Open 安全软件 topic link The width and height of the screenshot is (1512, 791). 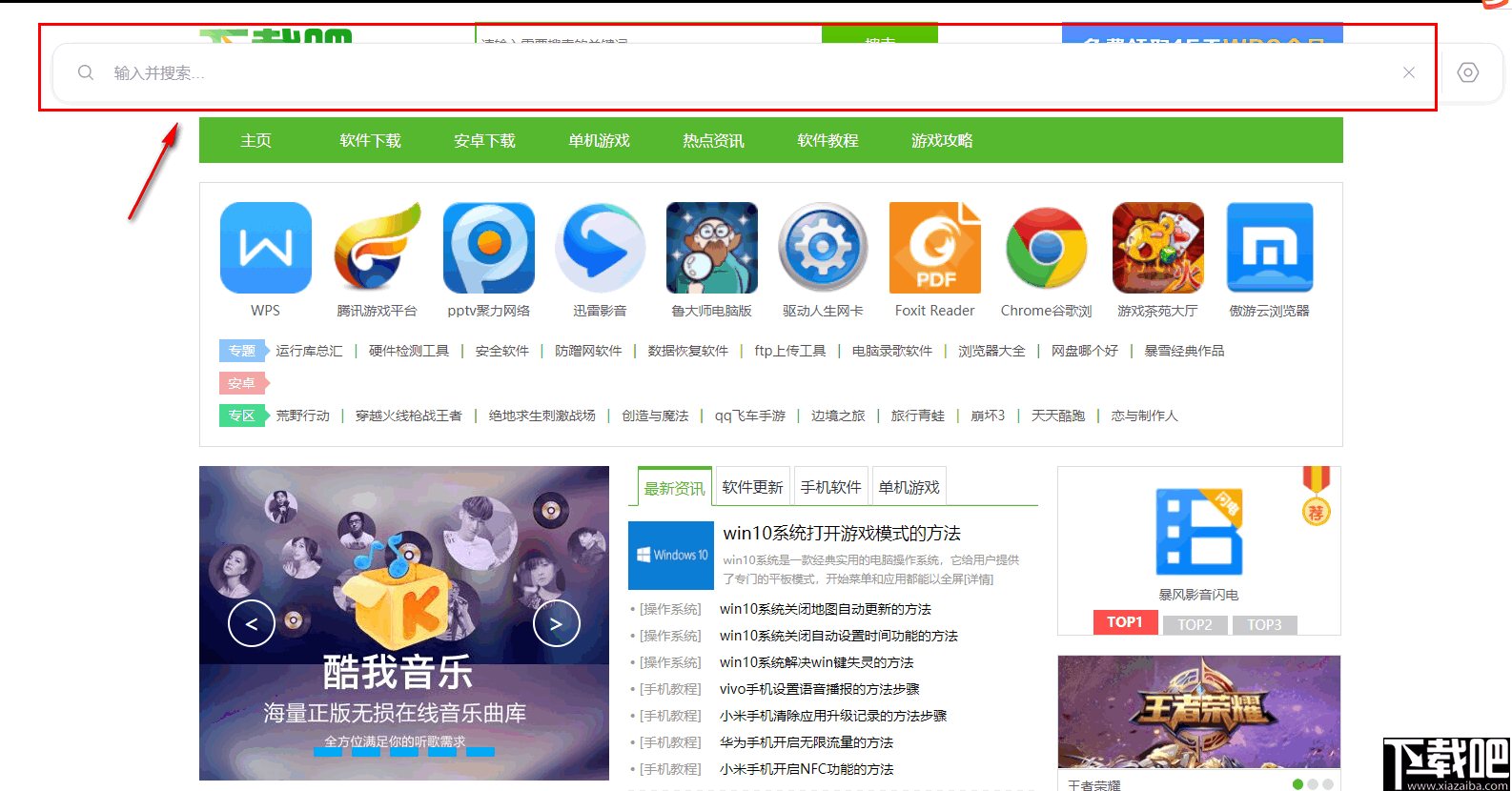click(x=502, y=351)
